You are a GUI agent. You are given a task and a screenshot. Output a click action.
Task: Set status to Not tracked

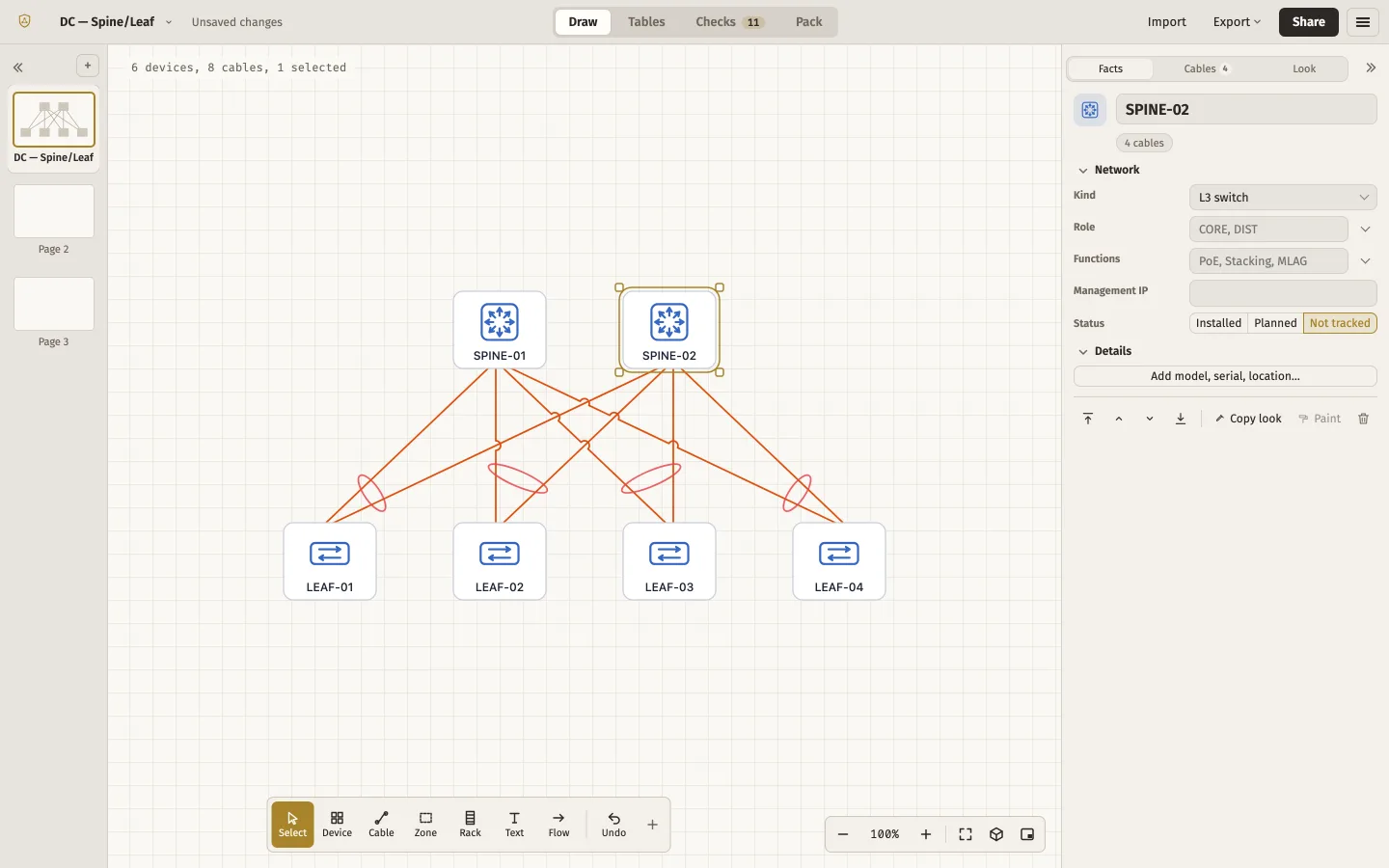[1340, 323]
